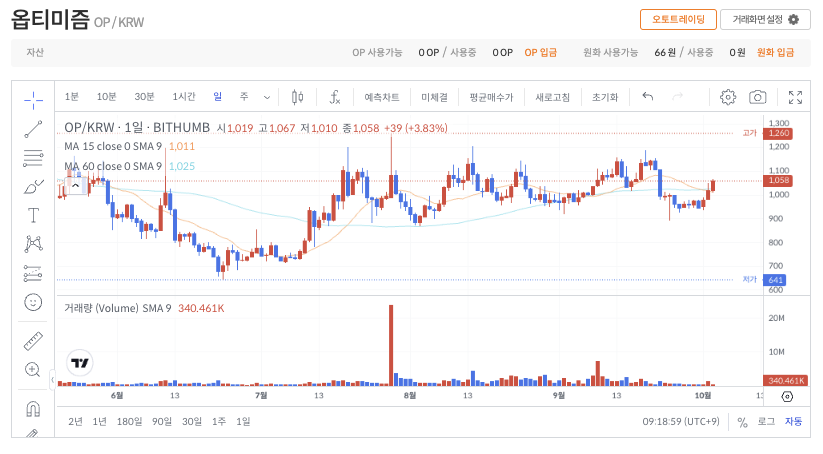This screenshot has width=823, height=454.
Task: Select the ruler measure tool
Action: (x=33, y=340)
